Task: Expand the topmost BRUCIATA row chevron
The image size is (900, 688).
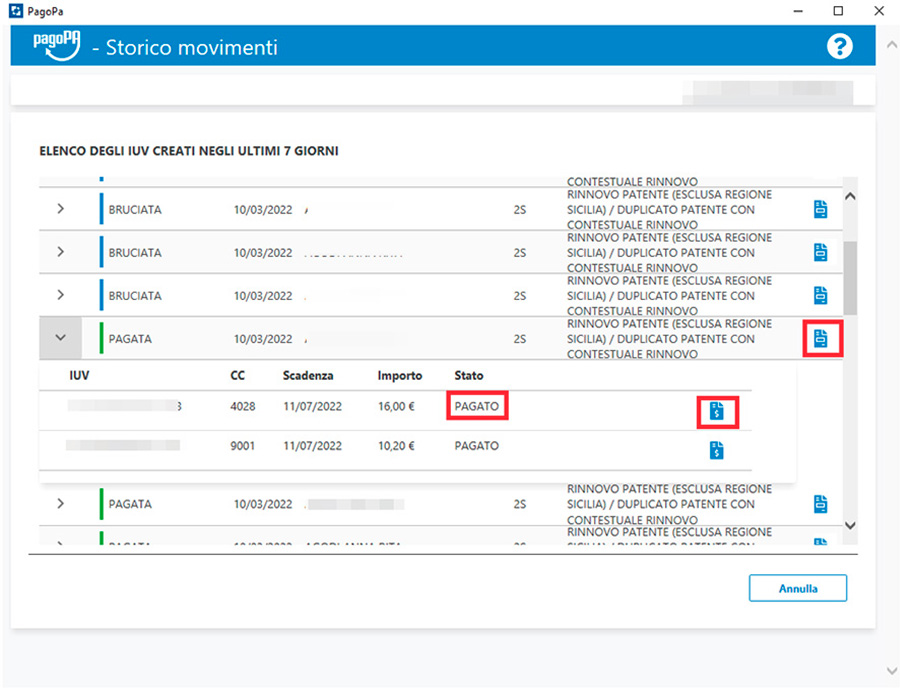Action: pos(60,209)
